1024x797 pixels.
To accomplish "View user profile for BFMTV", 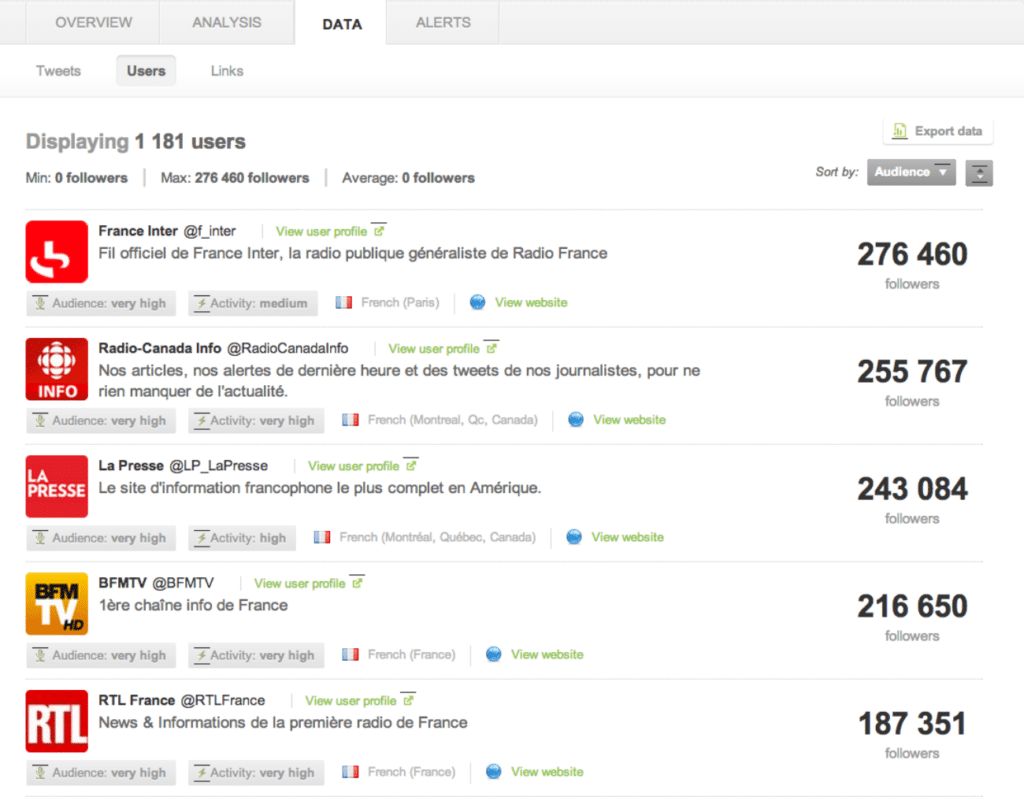I will pos(299,583).
